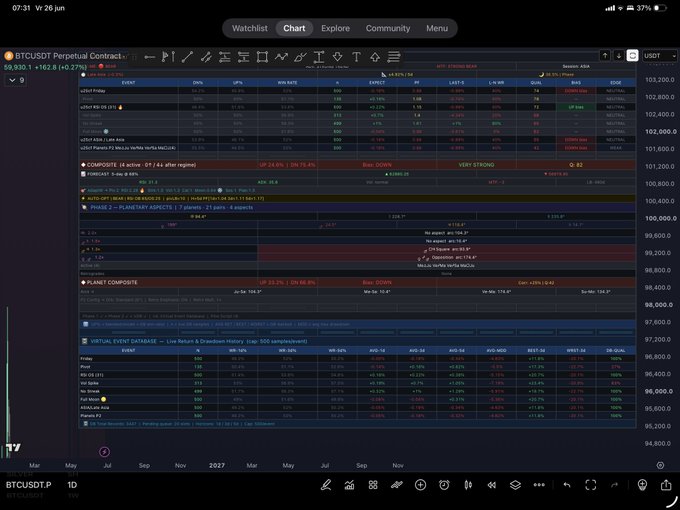Click the Full Moon database row

[358, 399]
